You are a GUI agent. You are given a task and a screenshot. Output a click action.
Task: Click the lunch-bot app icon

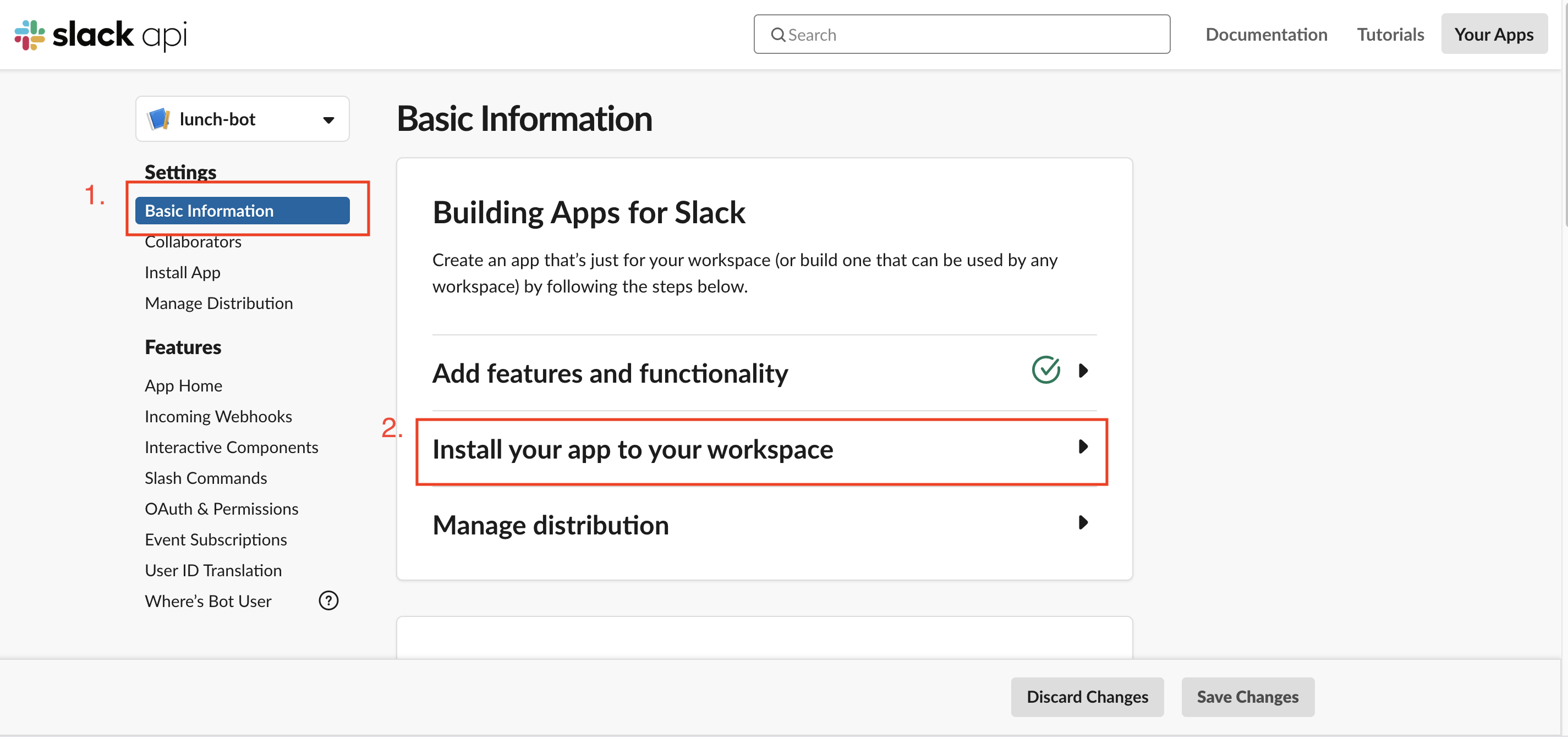click(x=159, y=119)
